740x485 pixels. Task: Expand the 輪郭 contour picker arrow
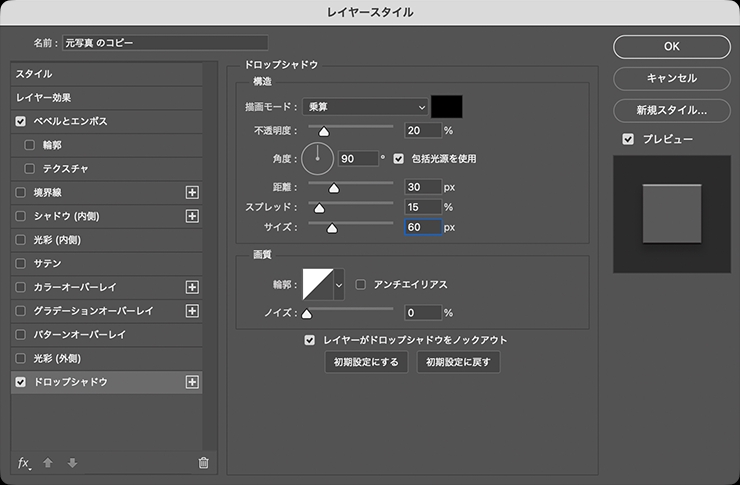338,285
